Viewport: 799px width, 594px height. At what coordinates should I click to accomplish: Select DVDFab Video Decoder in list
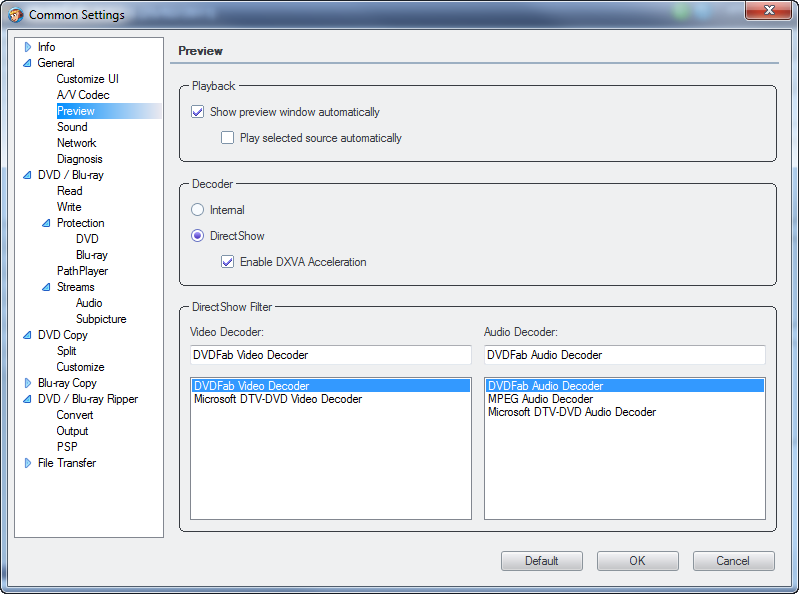(331, 386)
